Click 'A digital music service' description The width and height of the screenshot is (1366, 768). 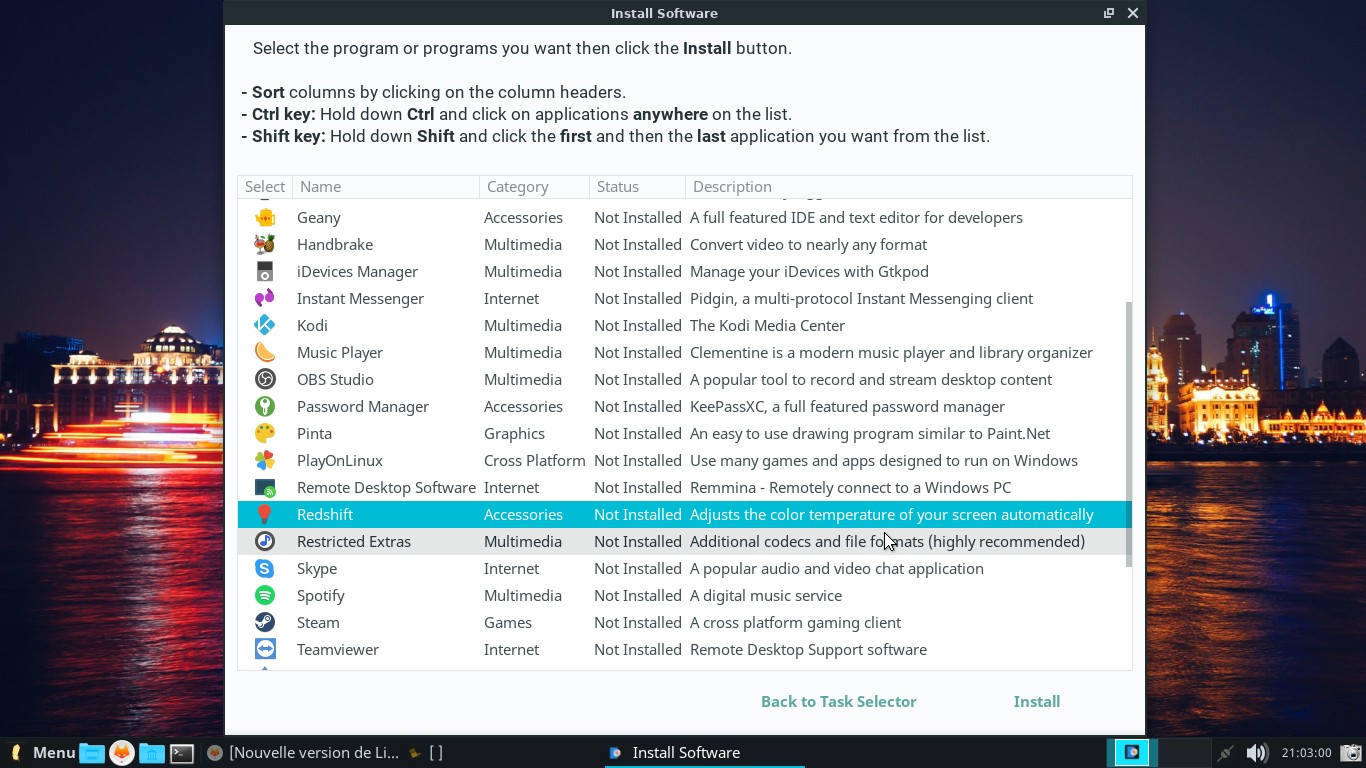point(766,596)
